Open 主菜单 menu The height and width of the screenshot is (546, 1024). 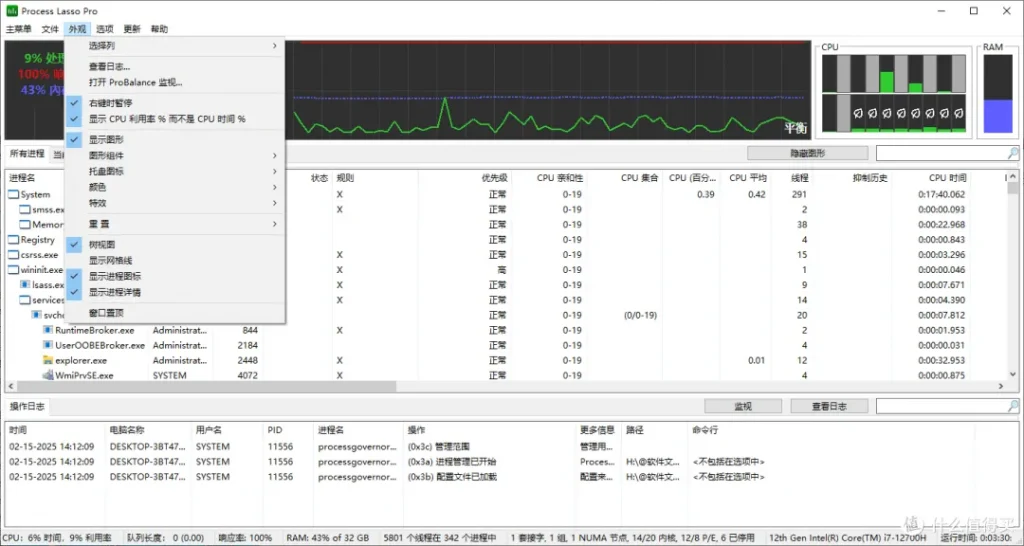point(18,29)
